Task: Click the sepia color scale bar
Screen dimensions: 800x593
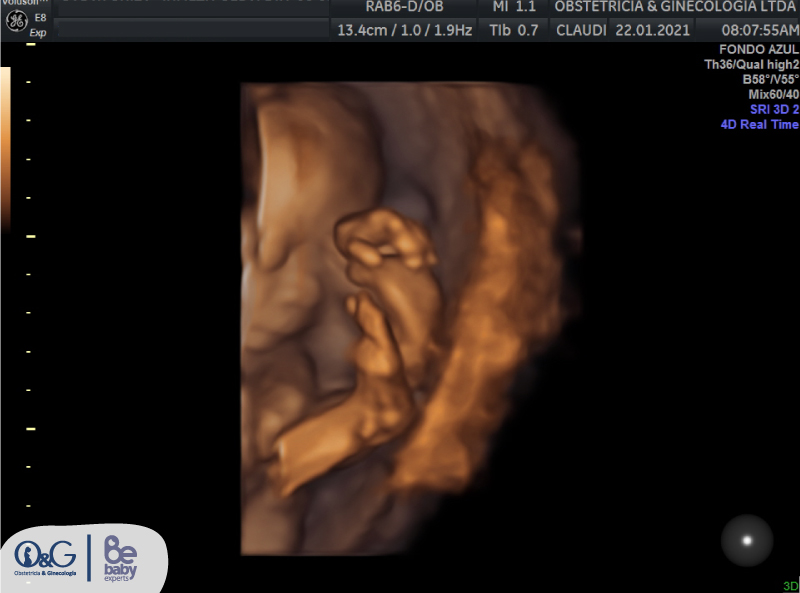Action: (x=5, y=150)
